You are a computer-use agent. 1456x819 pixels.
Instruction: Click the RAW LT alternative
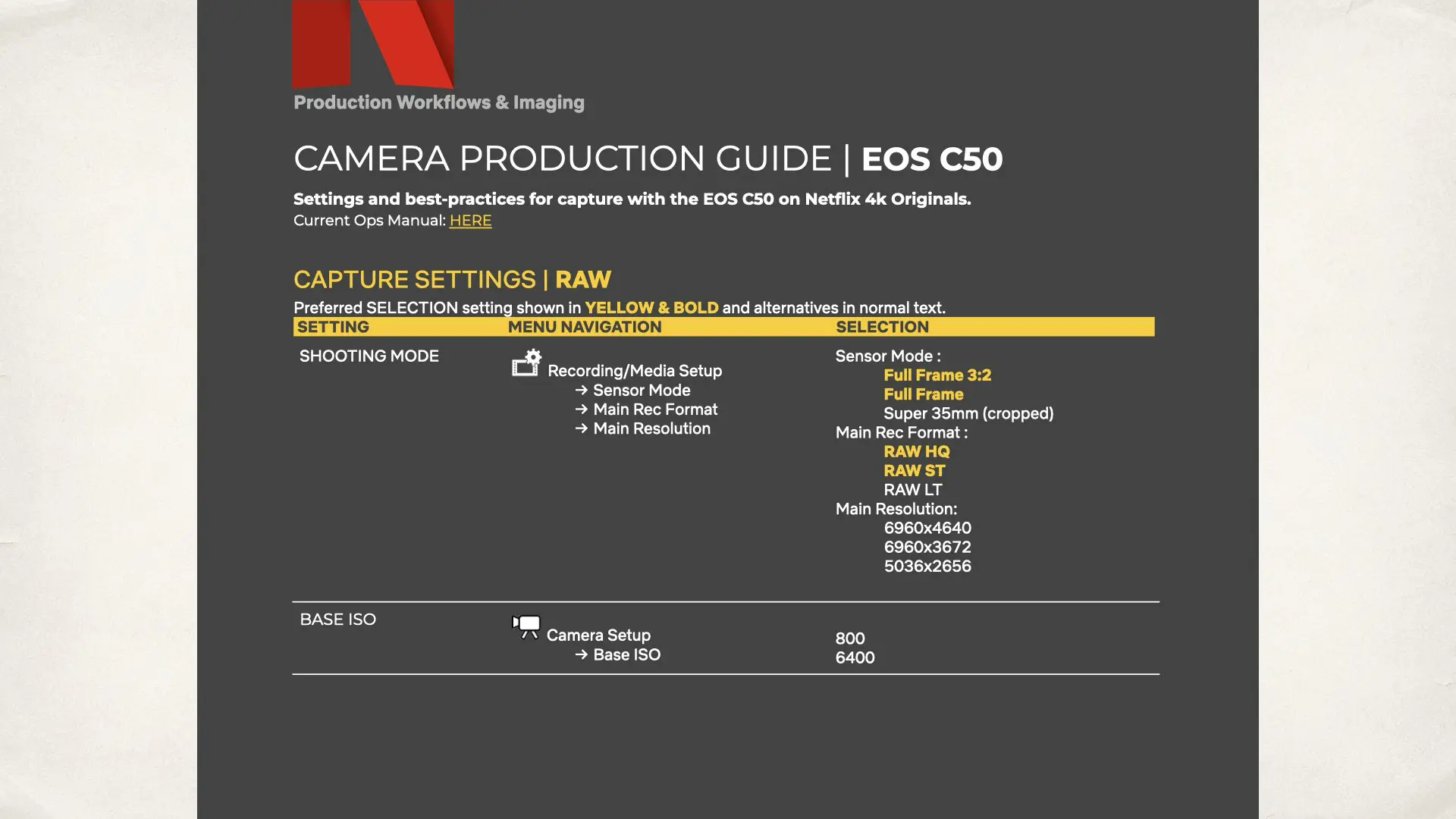coord(912,490)
